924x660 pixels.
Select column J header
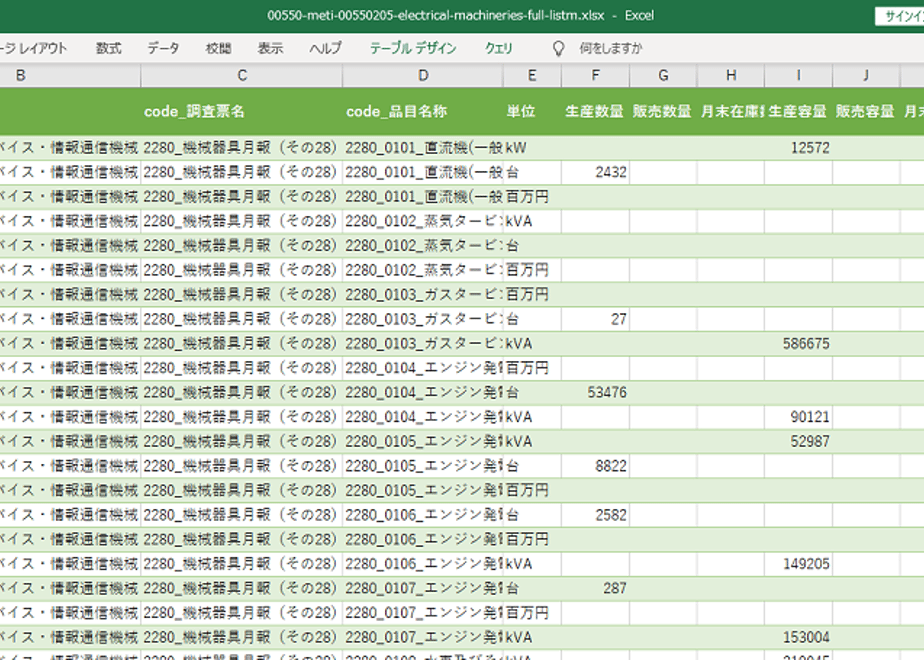[x=866, y=75]
